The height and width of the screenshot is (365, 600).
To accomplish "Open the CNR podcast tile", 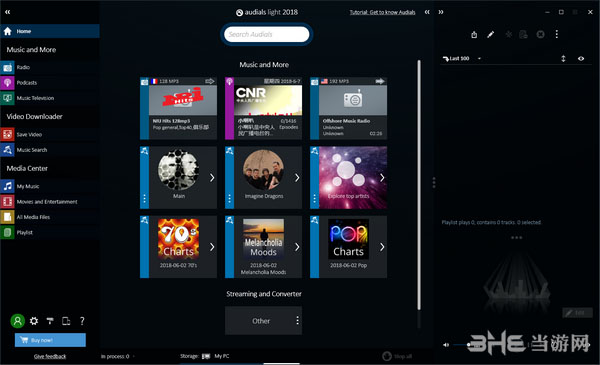I will (264, 108).
